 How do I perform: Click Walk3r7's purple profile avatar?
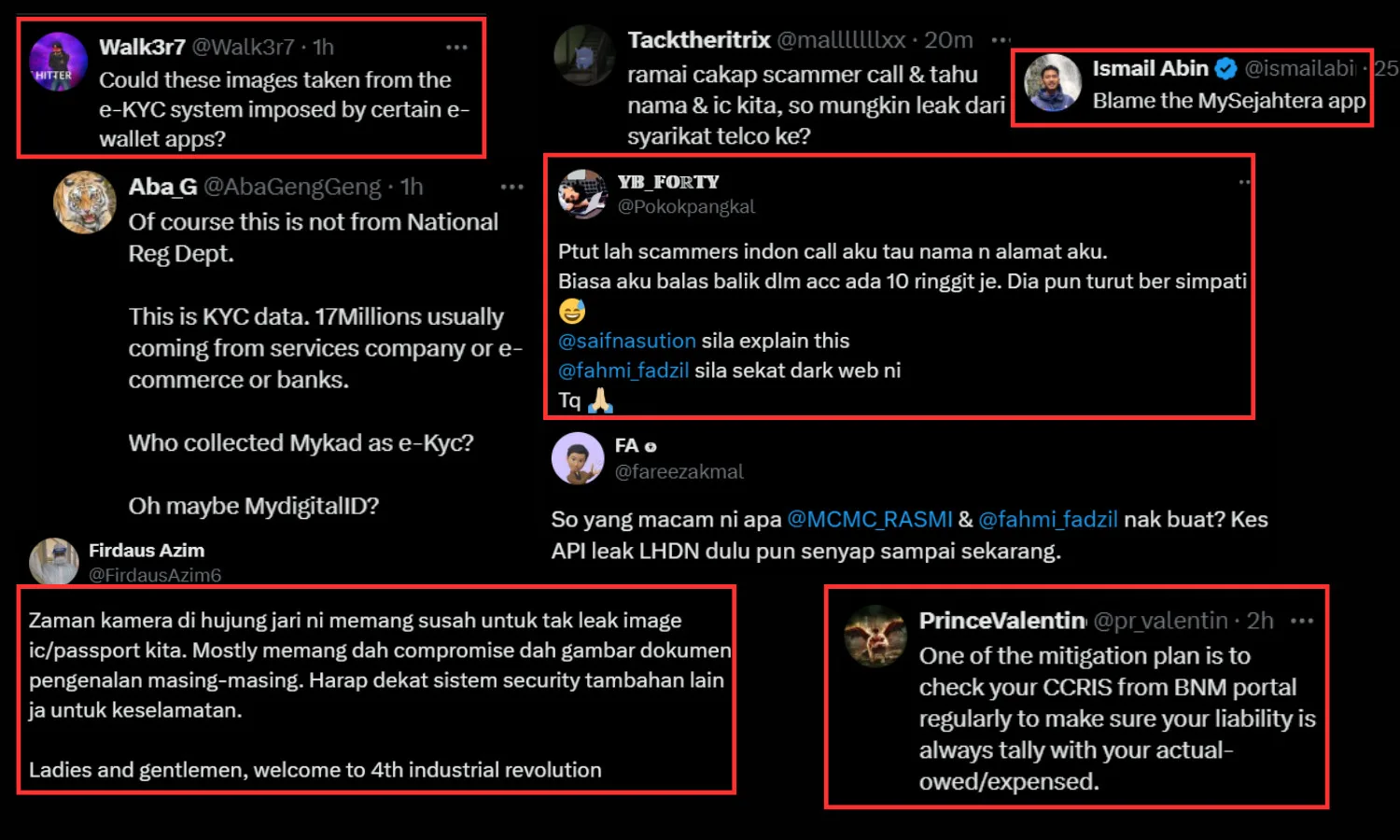pos(58,62)
